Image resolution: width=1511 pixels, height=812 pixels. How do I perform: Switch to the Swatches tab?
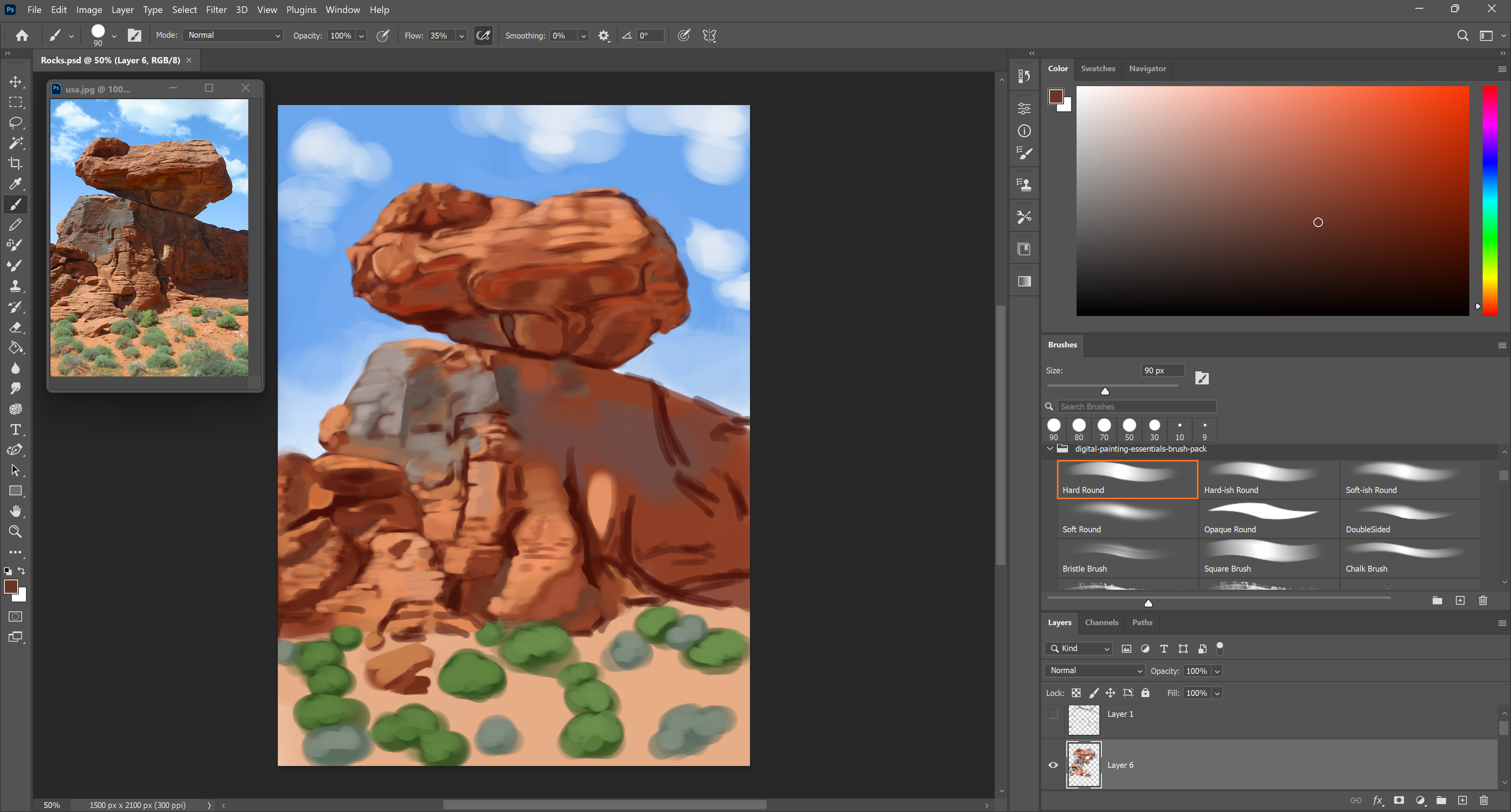pos(1097,68)
